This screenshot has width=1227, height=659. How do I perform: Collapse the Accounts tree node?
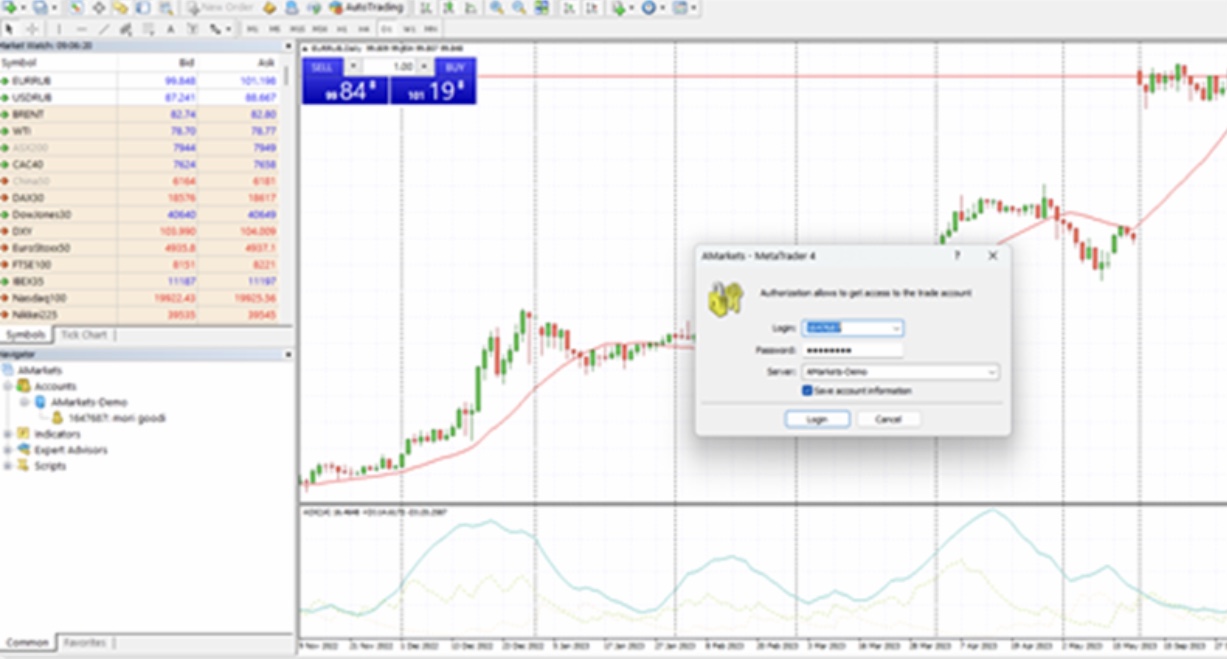click(8, 386)
